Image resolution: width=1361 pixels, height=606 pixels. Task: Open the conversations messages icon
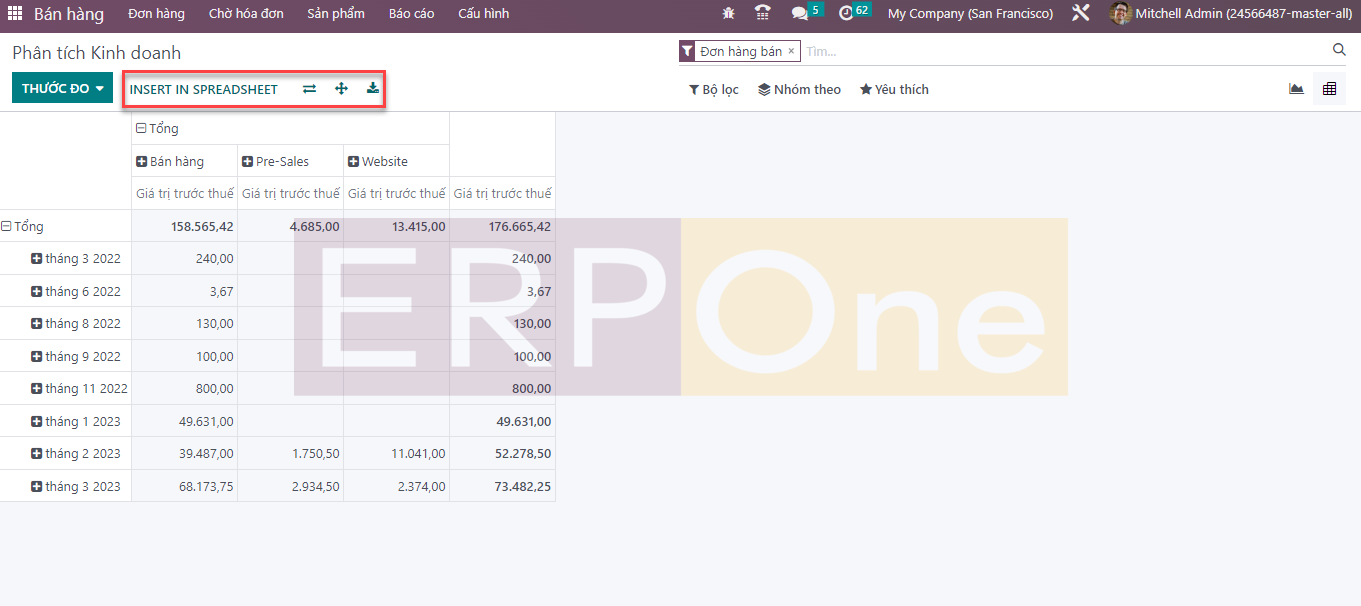tap(800, 14)
